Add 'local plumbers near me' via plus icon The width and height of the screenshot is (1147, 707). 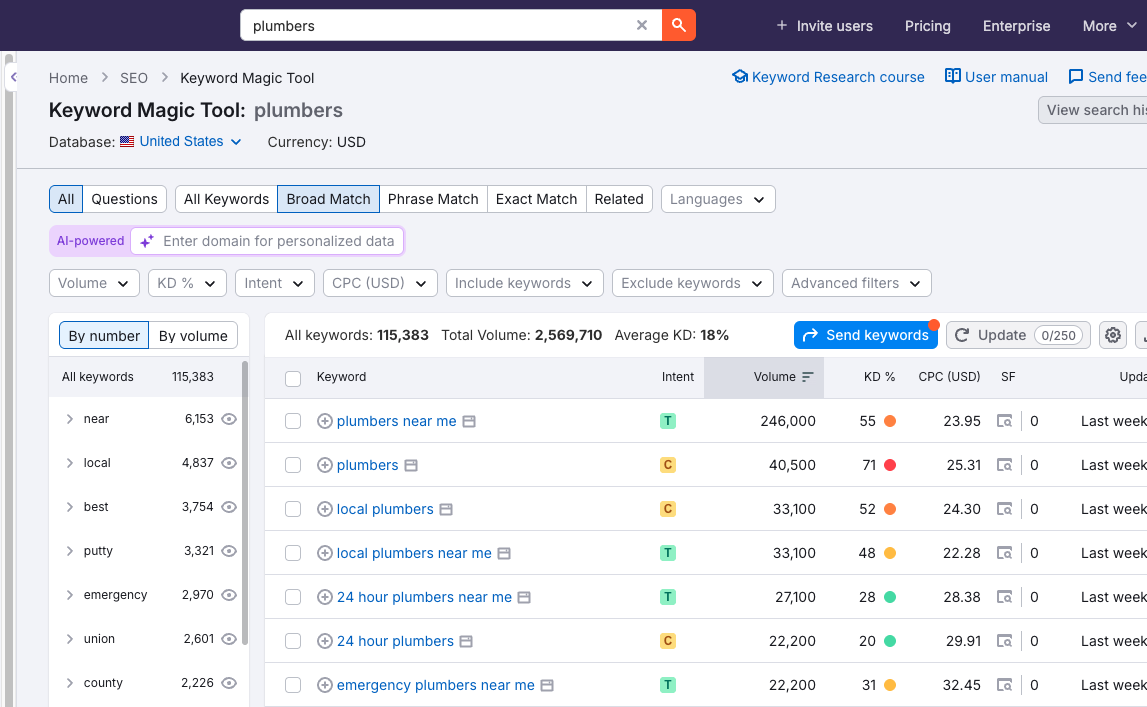325,553
